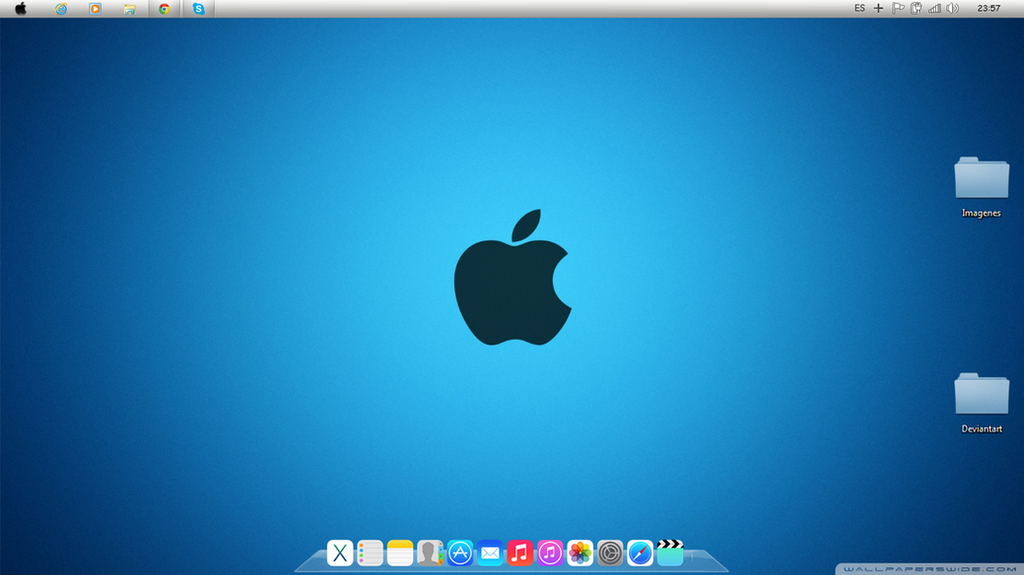
Task: Open the Mail envelope icon in the dock
Action: coord(490,553)
